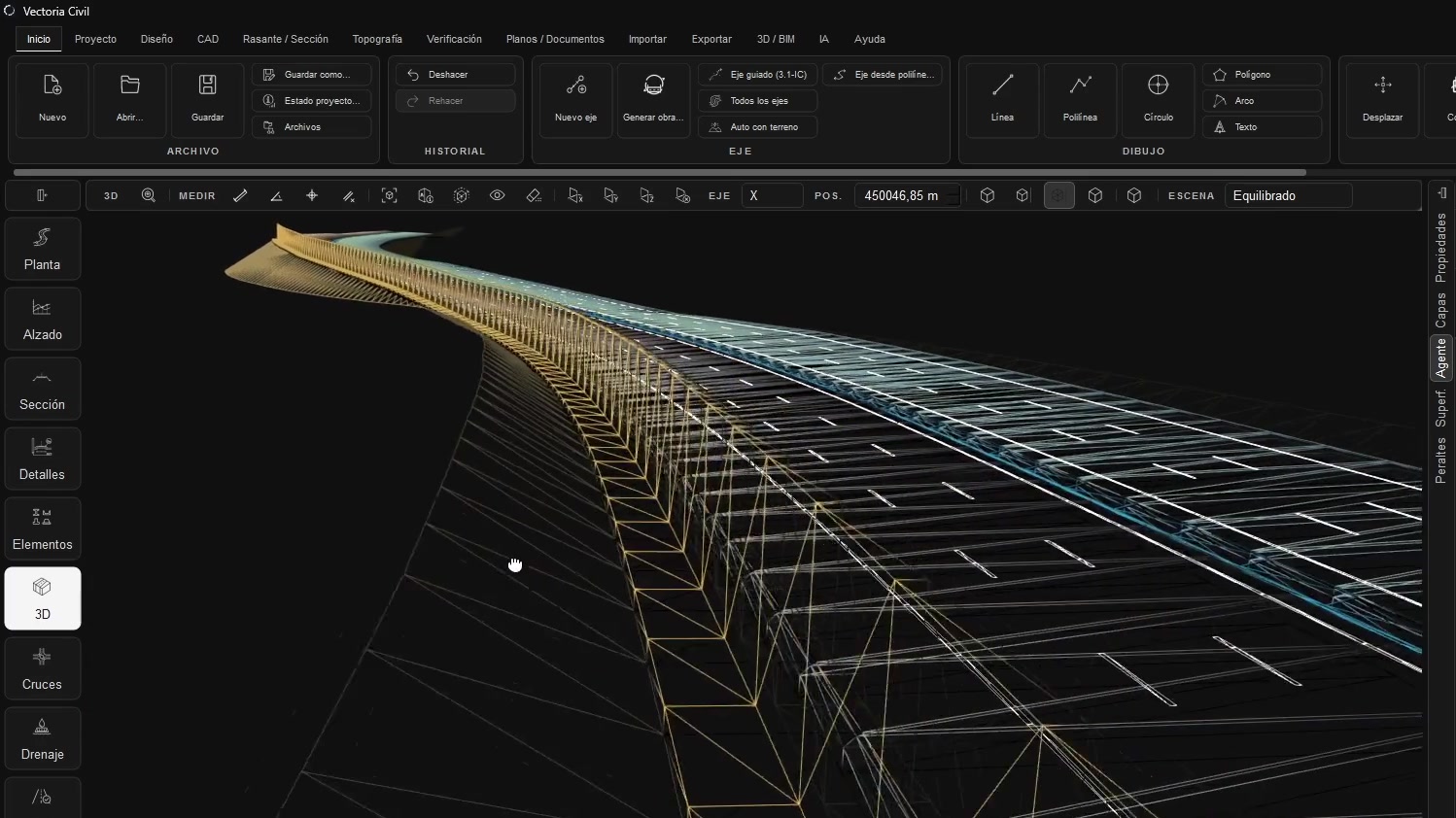Open the Verificación ribbon tab
The height and width of the screenshot is (818, 1456).
tap(454, 39)
